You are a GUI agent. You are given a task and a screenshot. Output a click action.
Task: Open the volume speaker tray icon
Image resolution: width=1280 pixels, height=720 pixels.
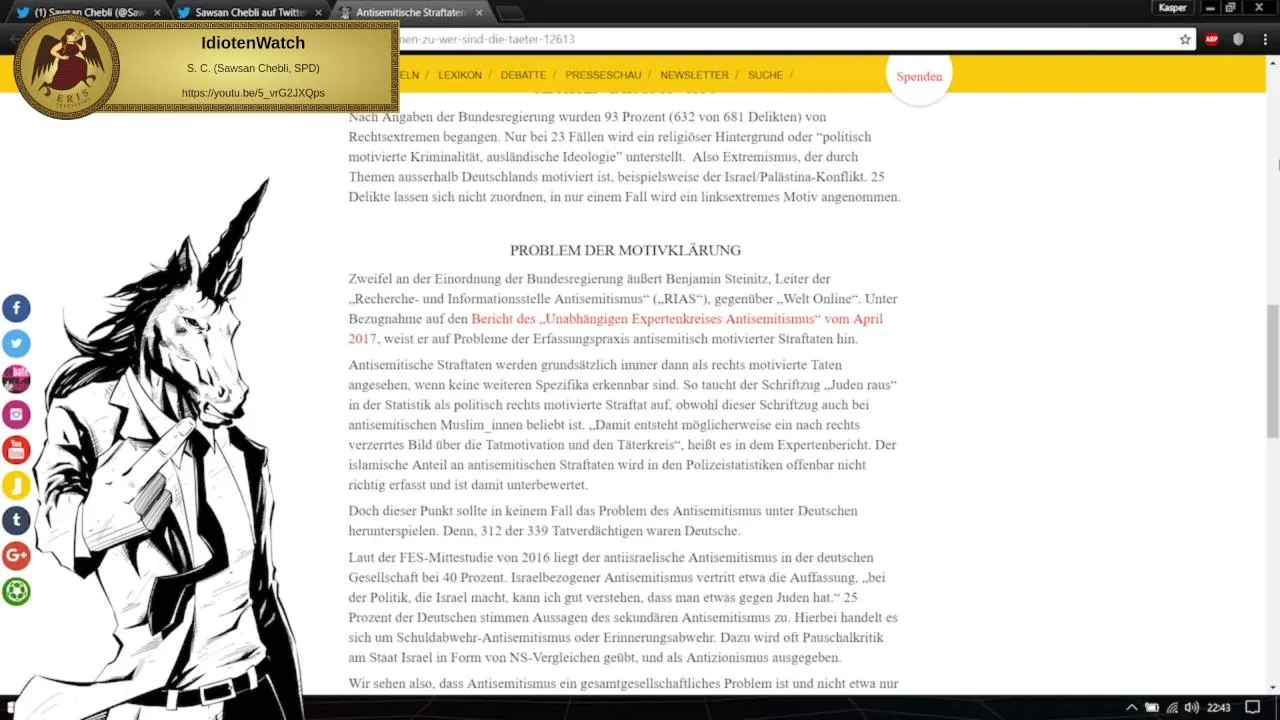point(1191,707)
